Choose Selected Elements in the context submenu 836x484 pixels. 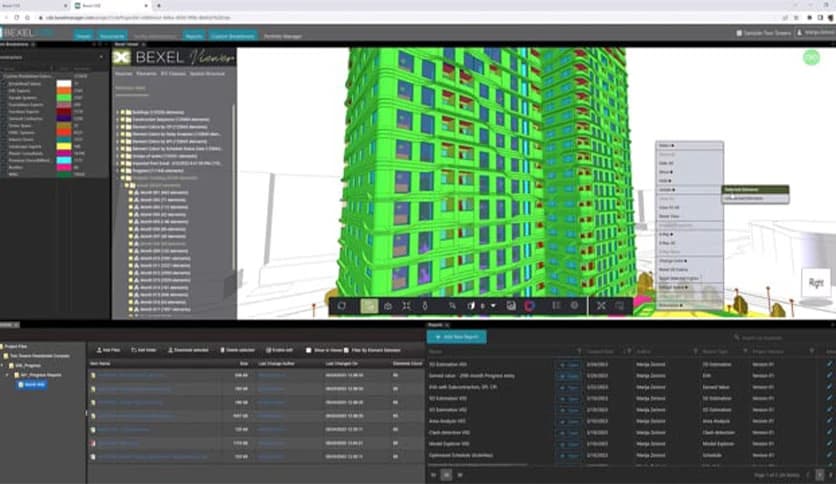(x=755, y=189)
